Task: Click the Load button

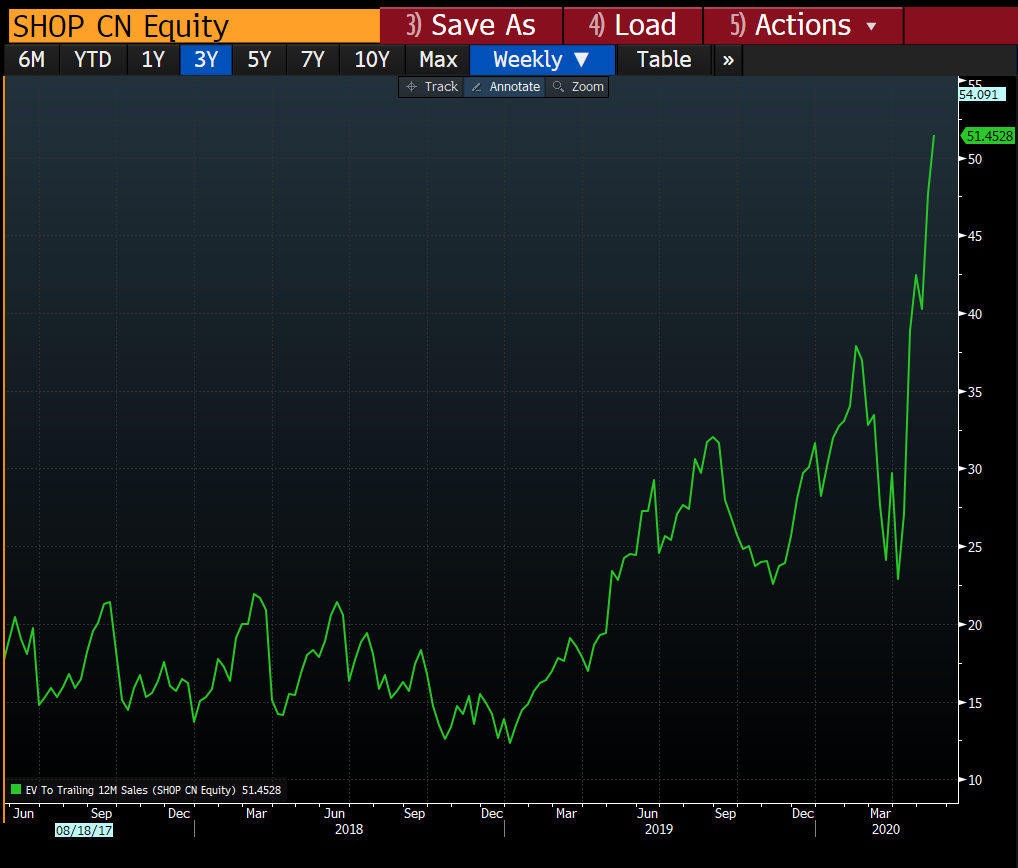Action: [633, 25]
